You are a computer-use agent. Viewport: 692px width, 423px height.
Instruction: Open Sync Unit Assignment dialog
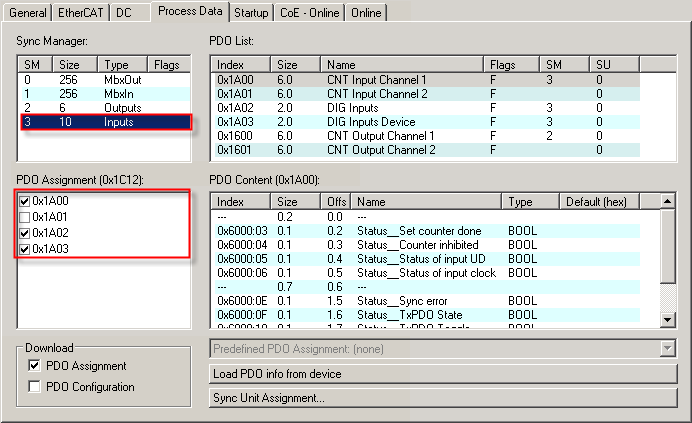tap(443, 398)
